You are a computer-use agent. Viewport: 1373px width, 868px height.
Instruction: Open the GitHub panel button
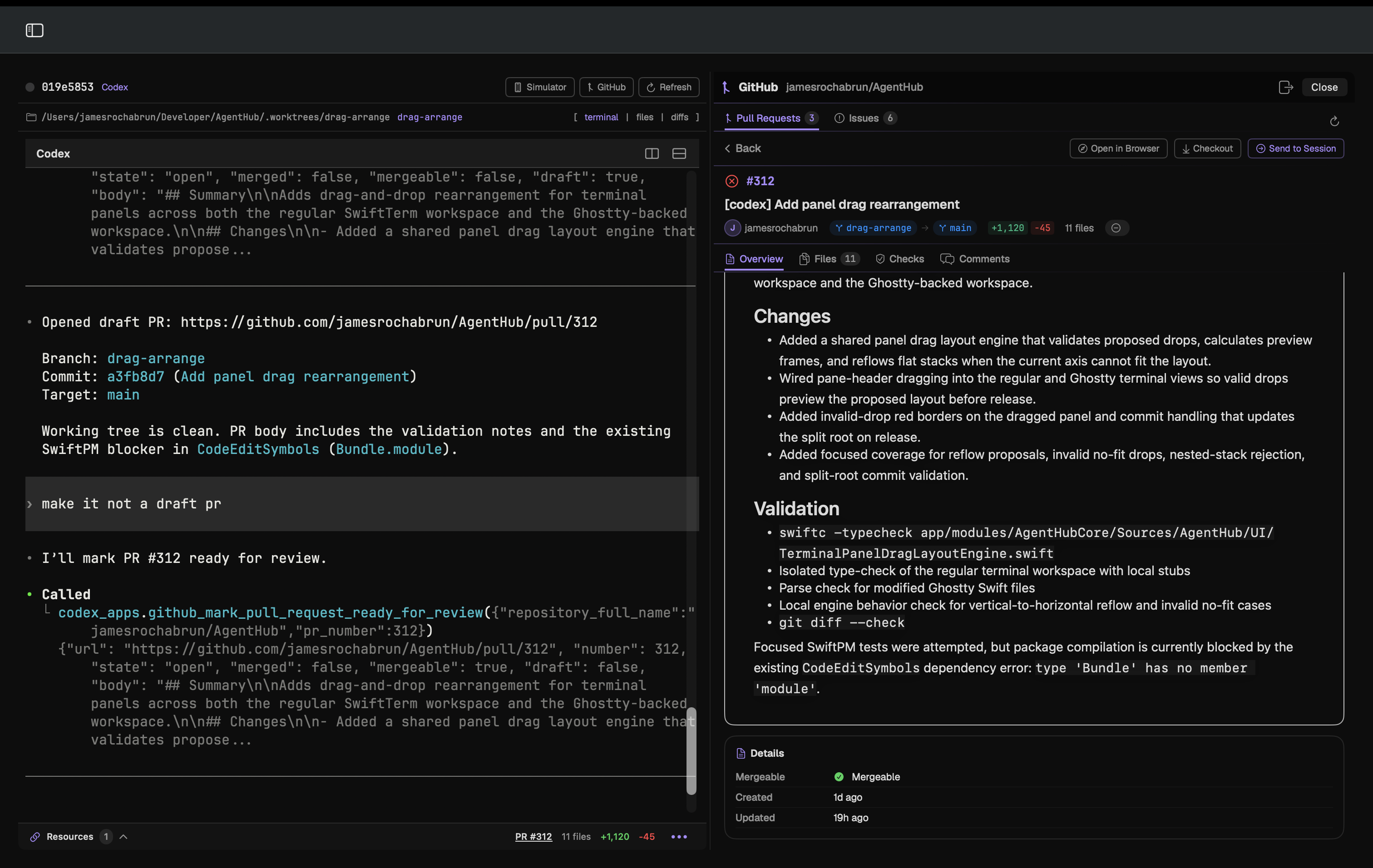coord(606,87)
